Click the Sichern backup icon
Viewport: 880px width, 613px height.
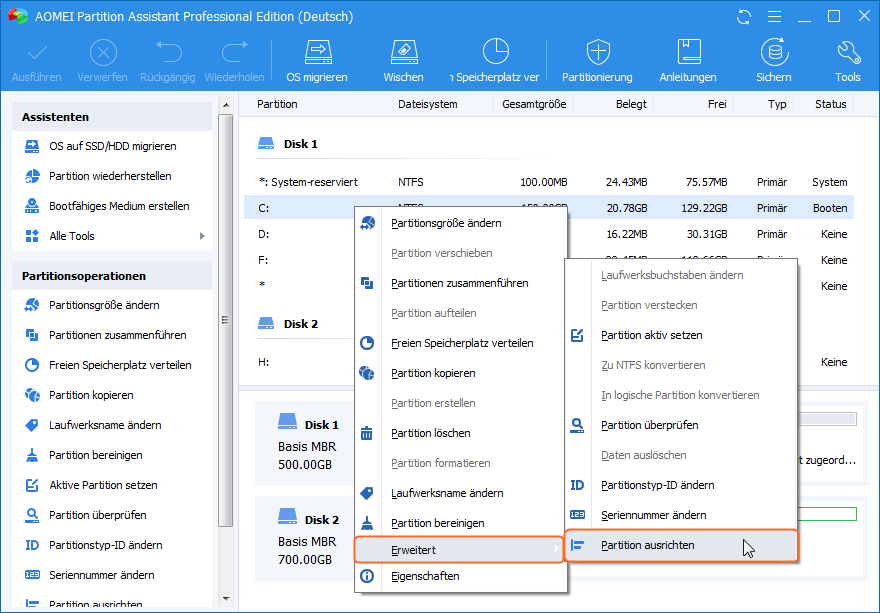coord(774,52)
